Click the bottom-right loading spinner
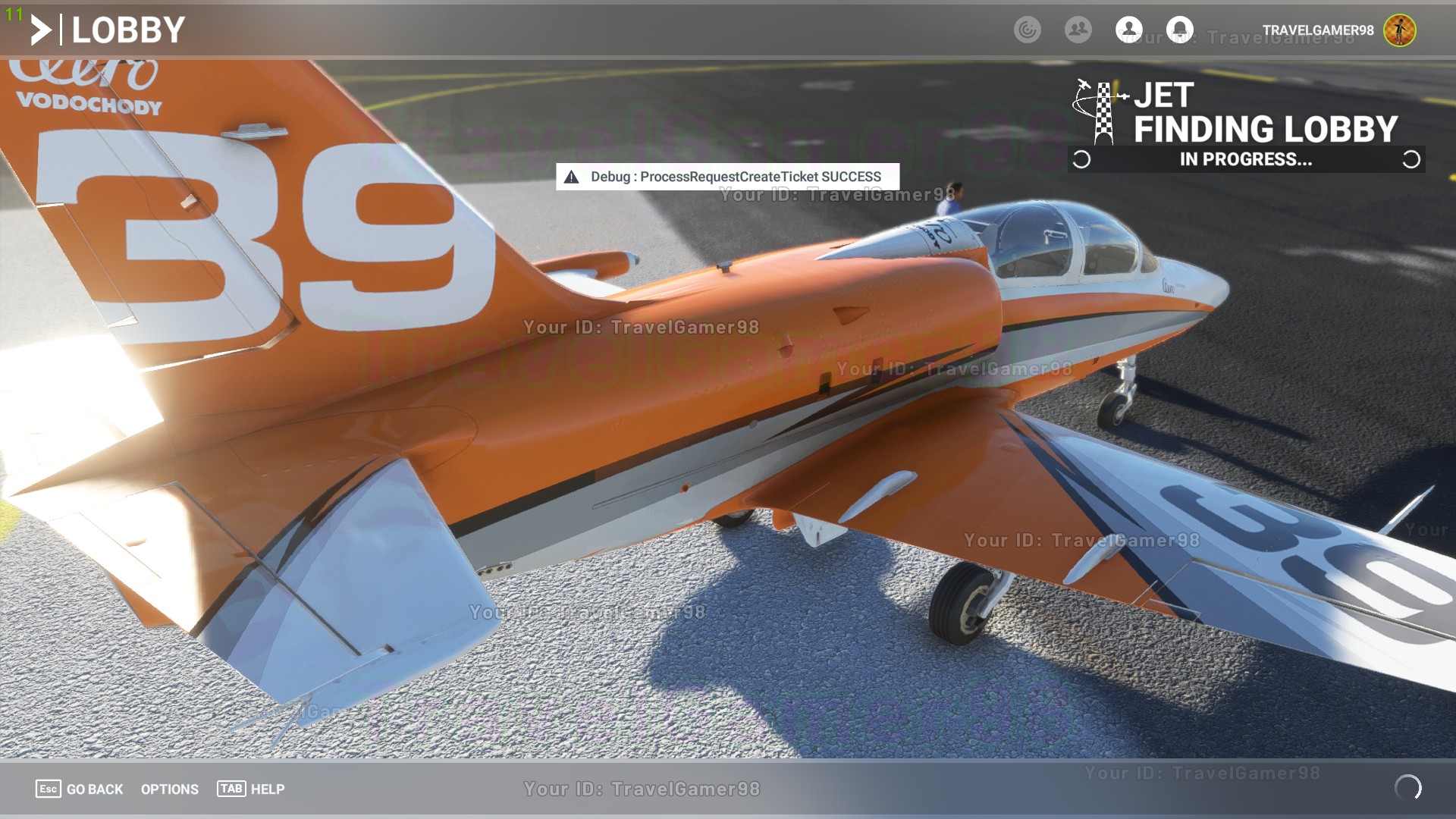Image resolution: width=1456 pixels, height=819 pixels. (x=1407, y=788)
